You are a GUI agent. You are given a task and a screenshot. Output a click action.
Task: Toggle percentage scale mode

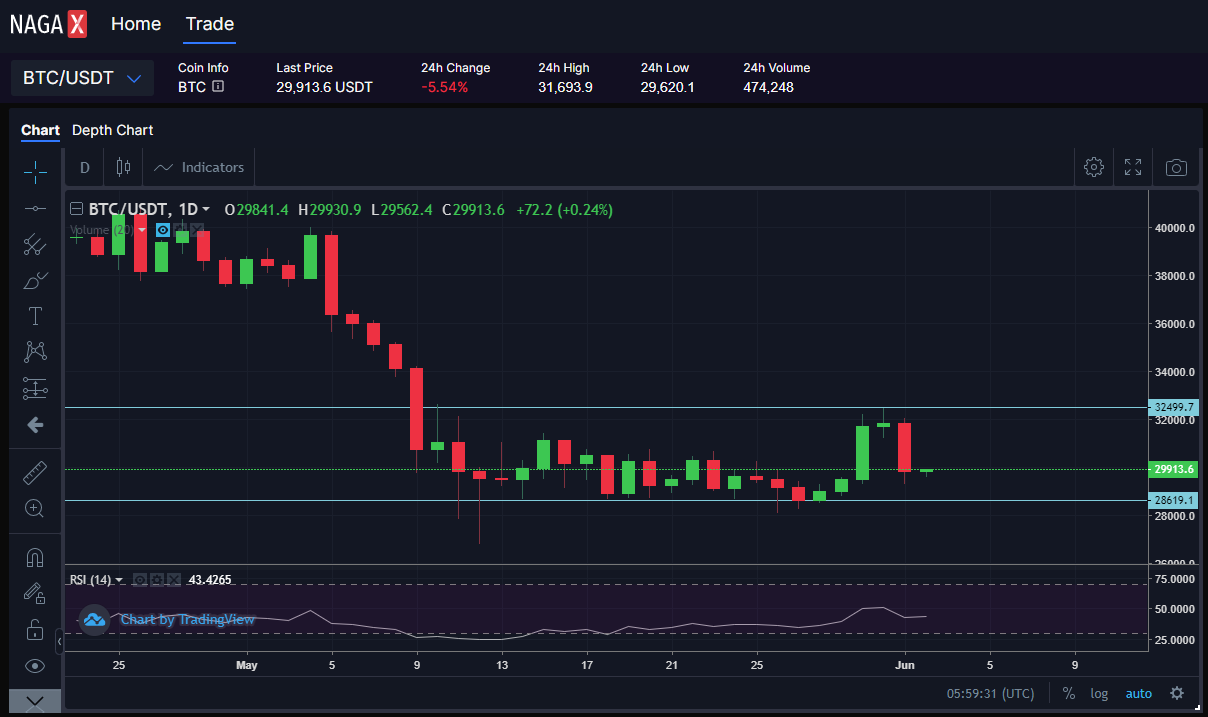[1069, 693]
